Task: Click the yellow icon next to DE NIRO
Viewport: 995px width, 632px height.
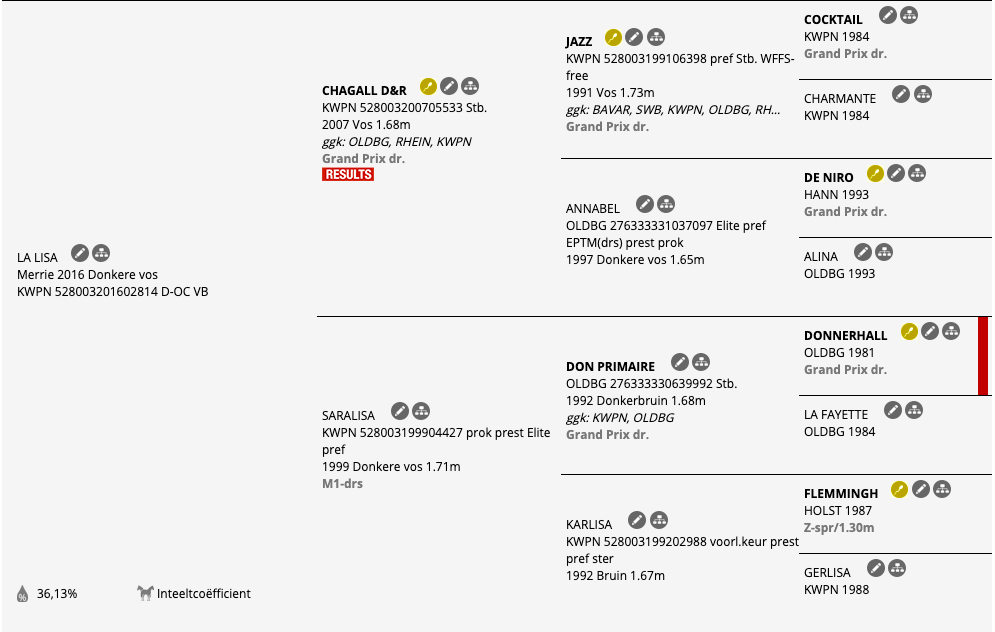Action: (x=875, y=173)
